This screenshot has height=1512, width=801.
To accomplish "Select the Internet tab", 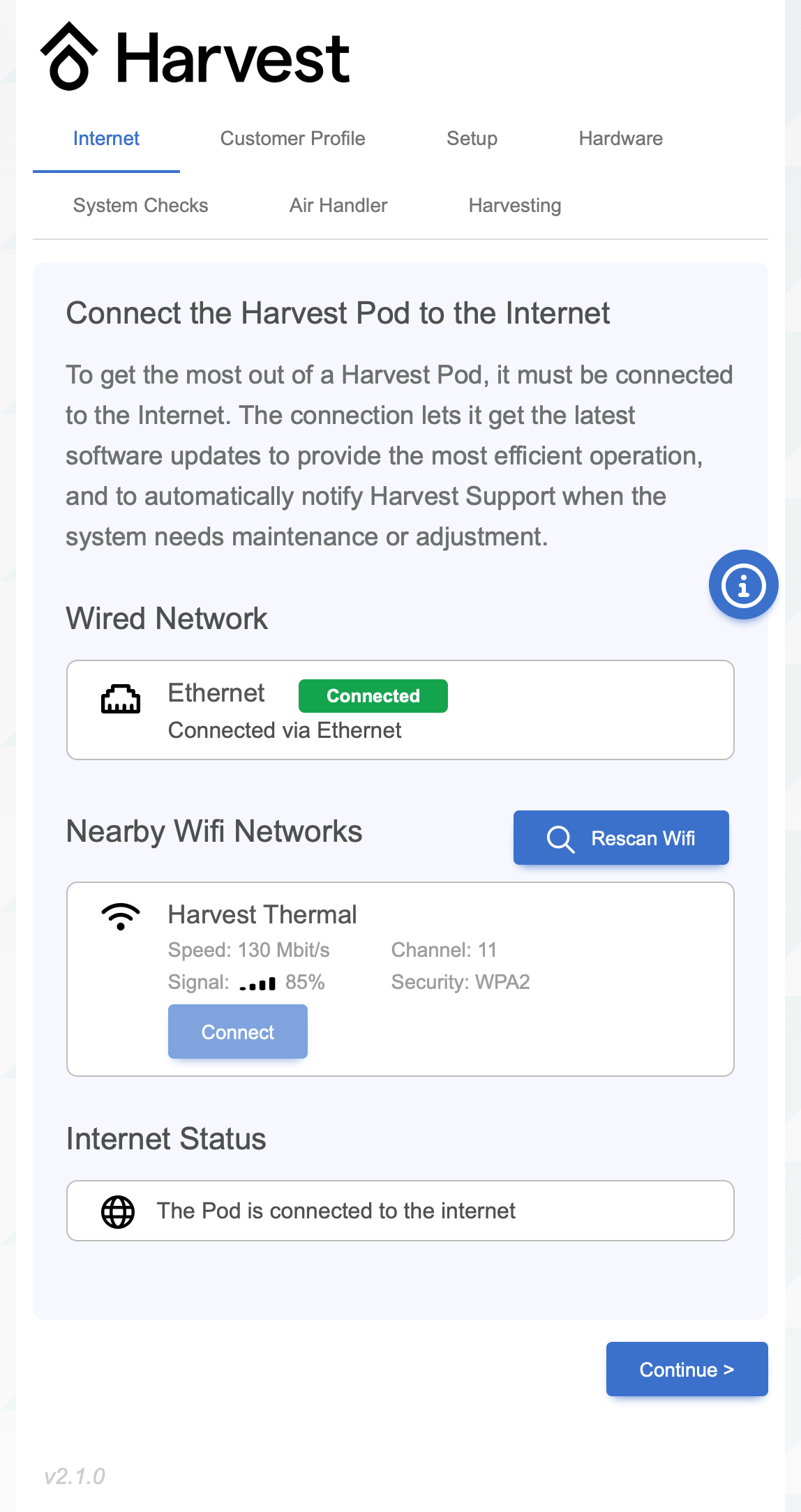I will [106, 139].
